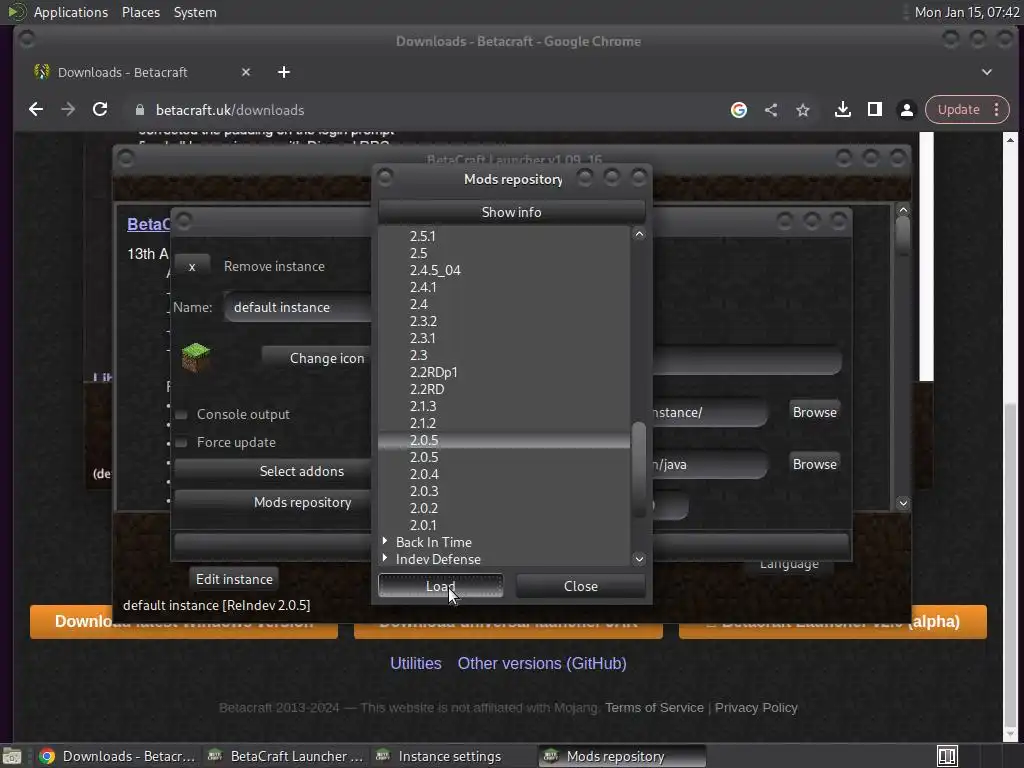Click Edit instance button

pyautogui.click(x=234, y=579)
